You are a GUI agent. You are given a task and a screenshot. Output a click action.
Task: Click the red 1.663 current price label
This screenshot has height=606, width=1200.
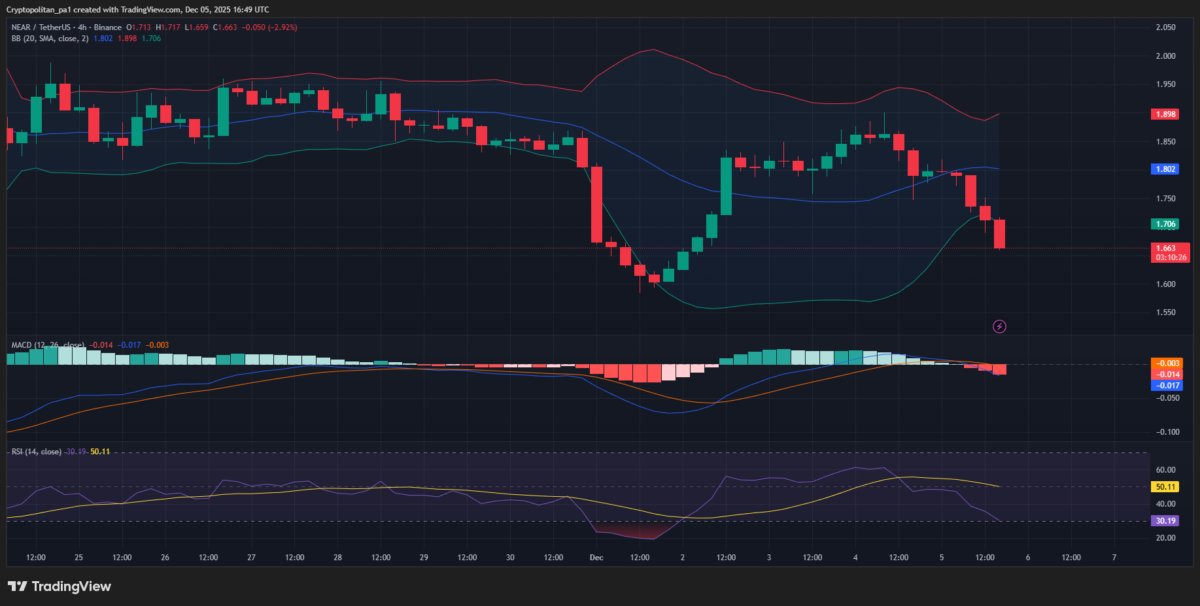(x=1165, y=249)
